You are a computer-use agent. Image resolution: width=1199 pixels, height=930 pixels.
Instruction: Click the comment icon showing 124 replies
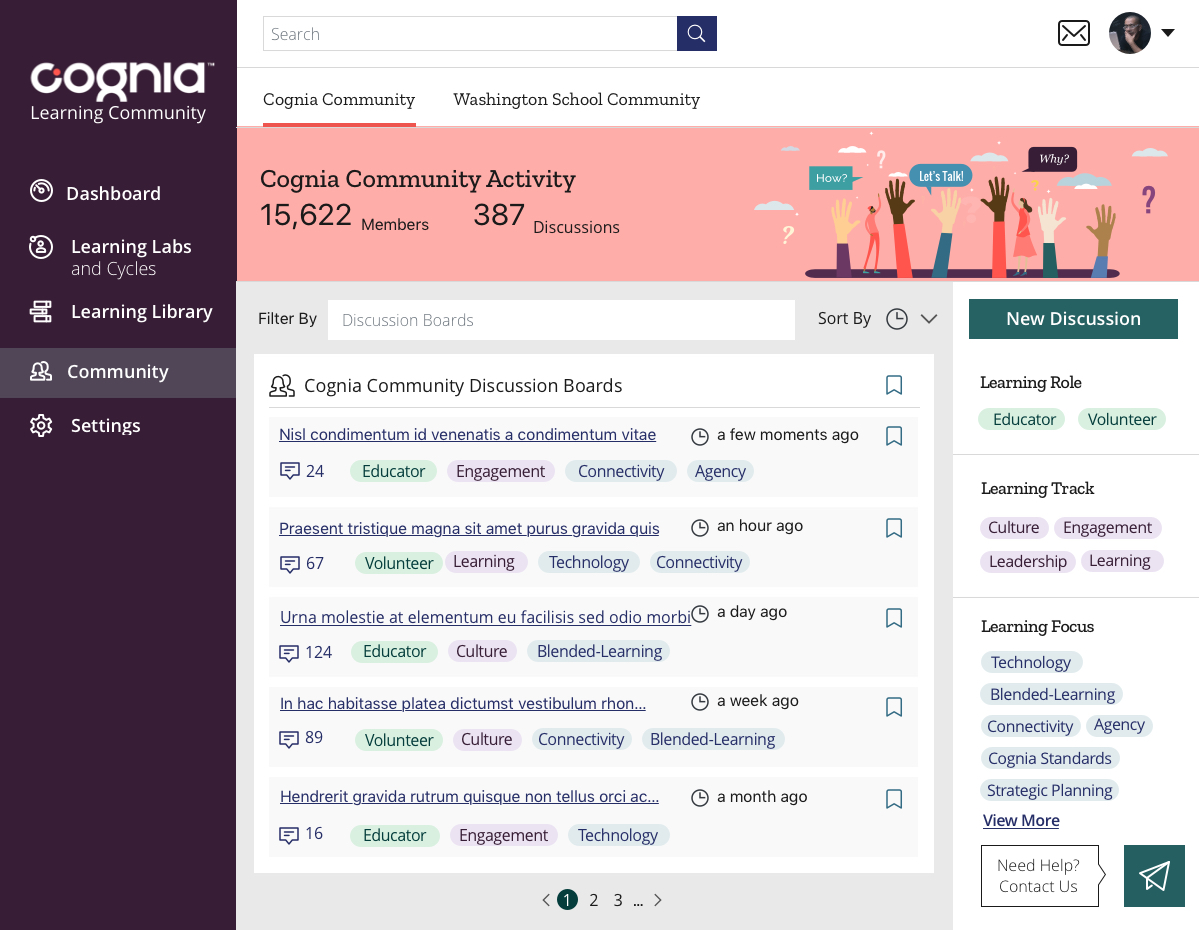pos(289,652)
